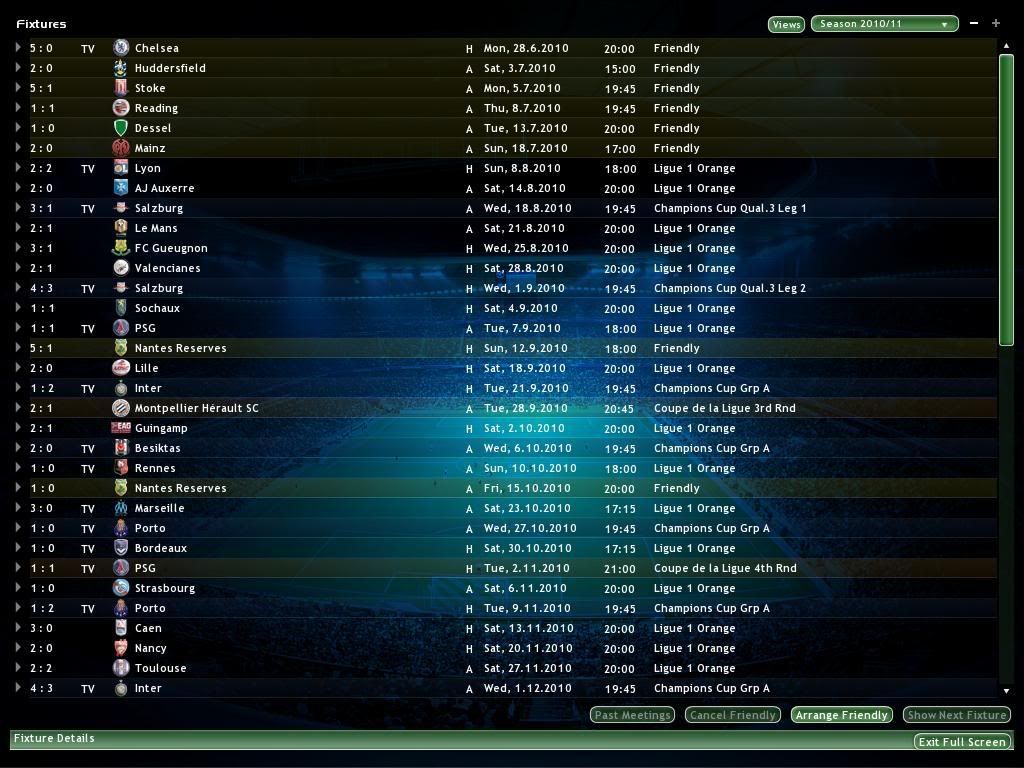
Task: Expand the Porto fixture dated 27.10.2010
Action: tap(18, 528)
